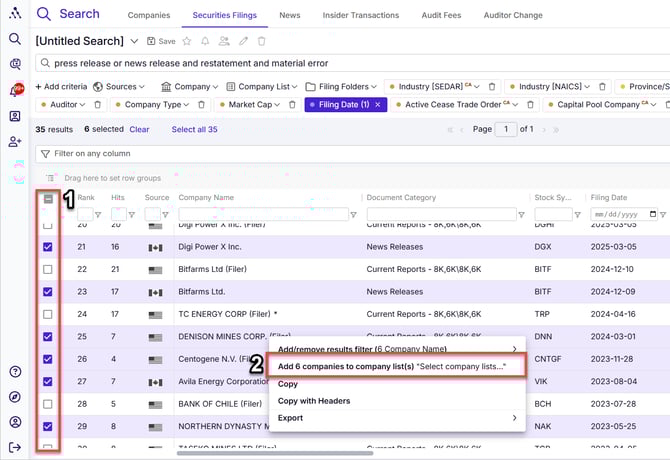This screenshot has width=670, height=460.
Task: Check the TC ENERGY CORP row 24 checkbox
Action: click(48, 314)
